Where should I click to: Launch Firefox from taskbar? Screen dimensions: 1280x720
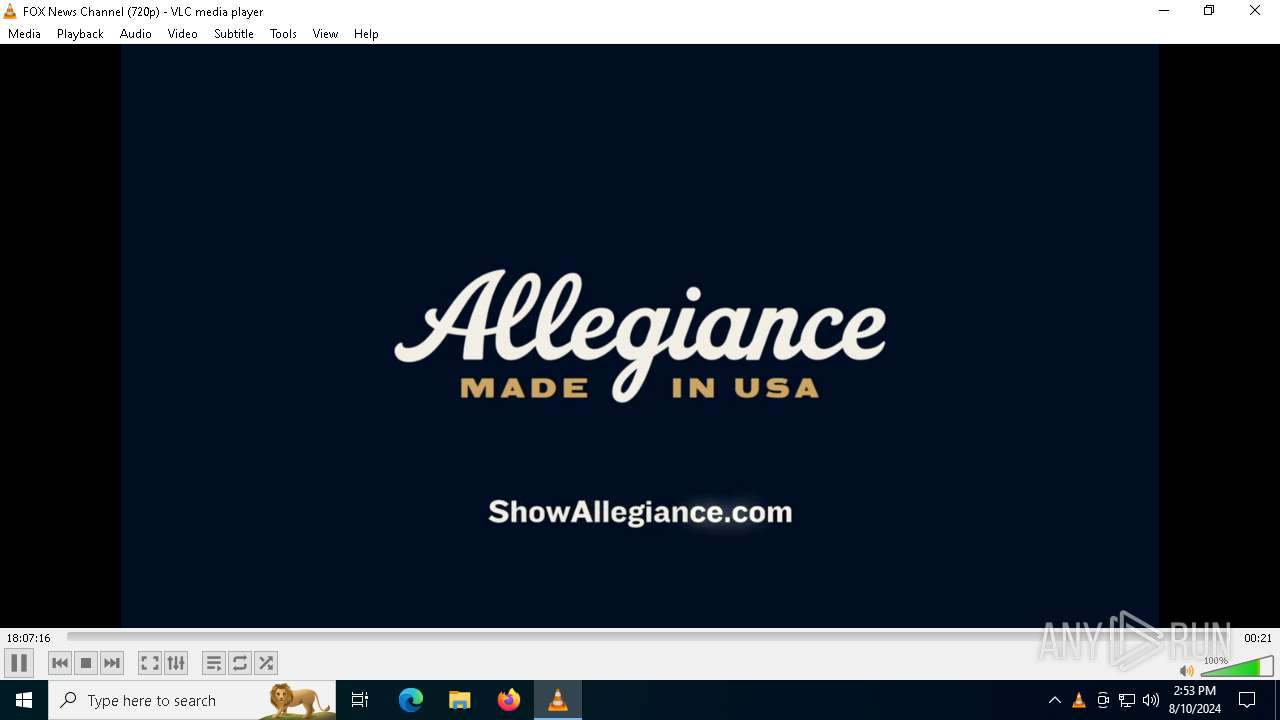(x=509, y=700)
